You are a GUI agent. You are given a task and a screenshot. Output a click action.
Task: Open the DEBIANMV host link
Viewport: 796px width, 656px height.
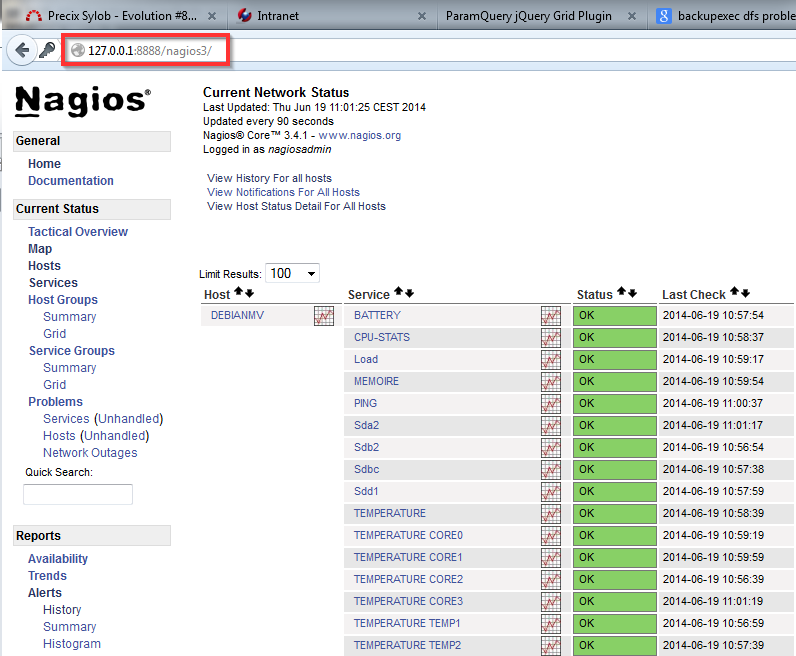[x=237, y=315]
